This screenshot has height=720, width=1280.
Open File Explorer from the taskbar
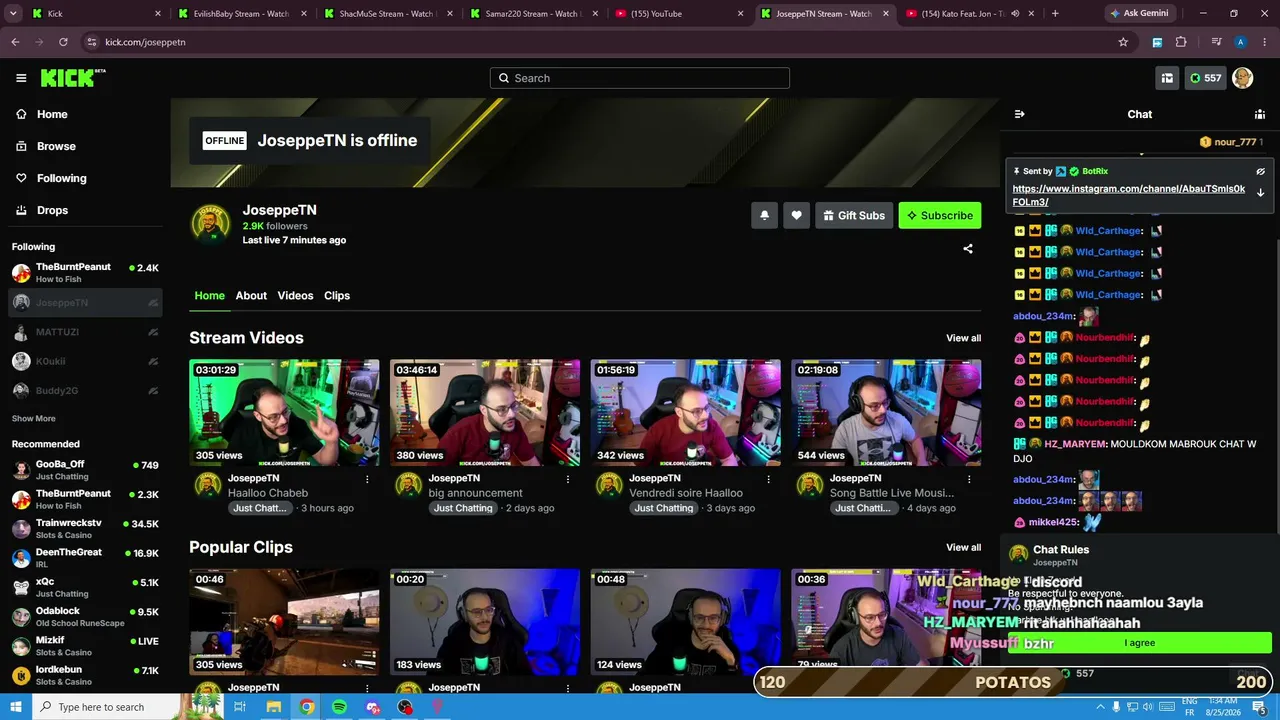pyautogui.click(x=273, y=707)
